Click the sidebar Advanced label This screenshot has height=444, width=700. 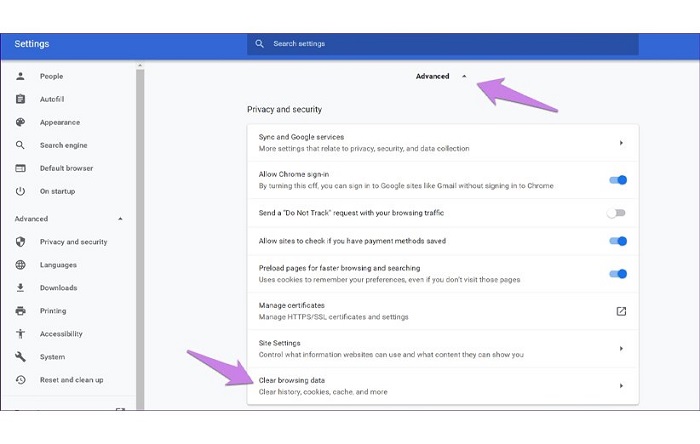[x=31, y=219]
